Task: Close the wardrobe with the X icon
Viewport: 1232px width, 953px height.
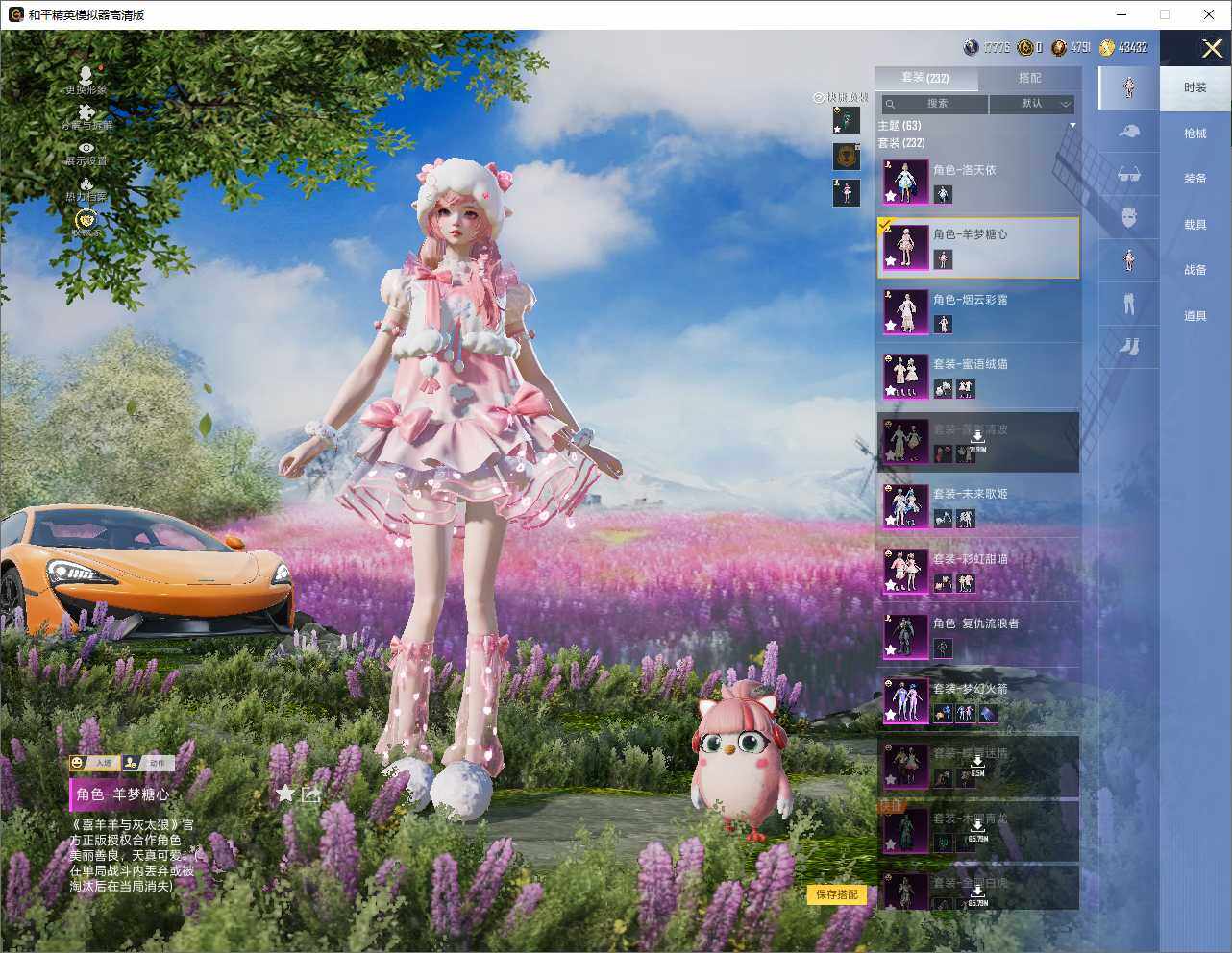Action: 1212,48
